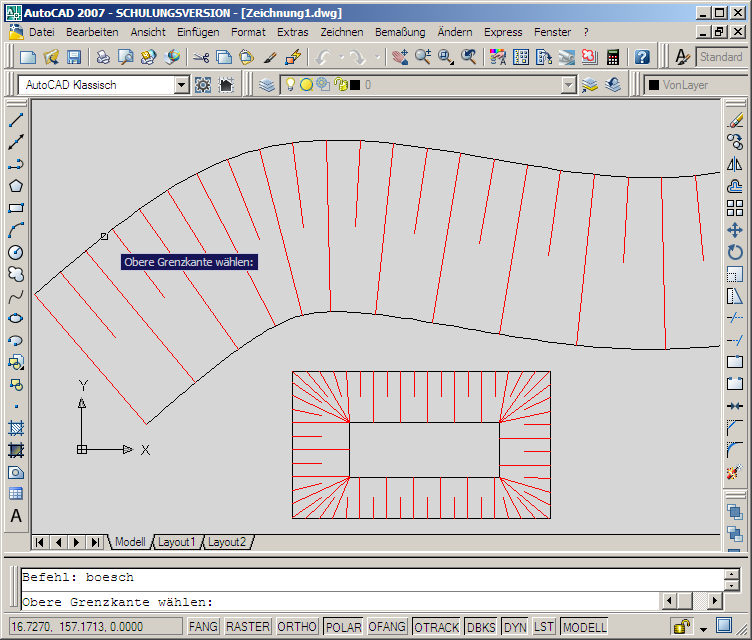Toggle ORTHO mode in status bar
This screenshot has height=640, width=752.
[298, 627]
